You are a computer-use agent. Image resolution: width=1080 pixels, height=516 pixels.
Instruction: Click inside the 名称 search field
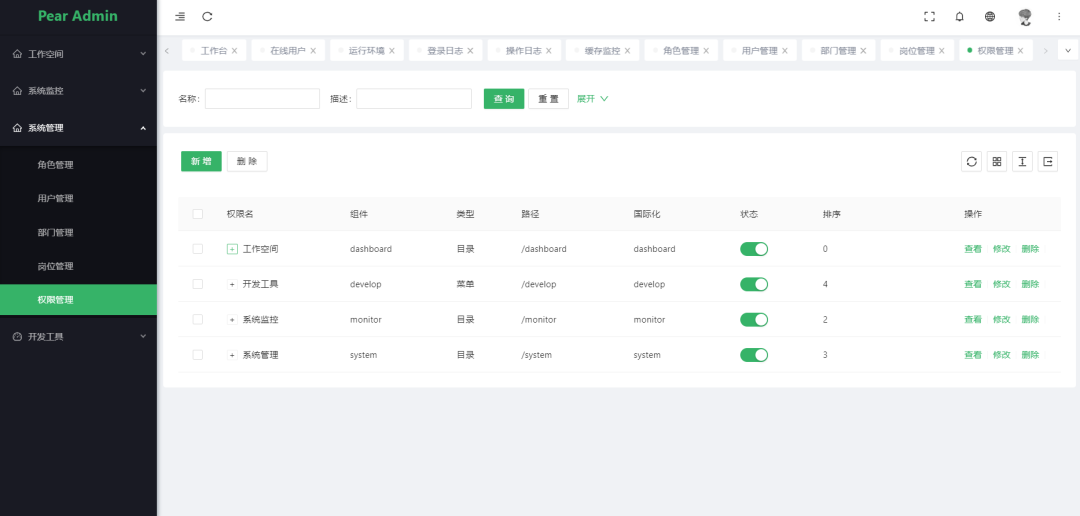tap(262, 99)
